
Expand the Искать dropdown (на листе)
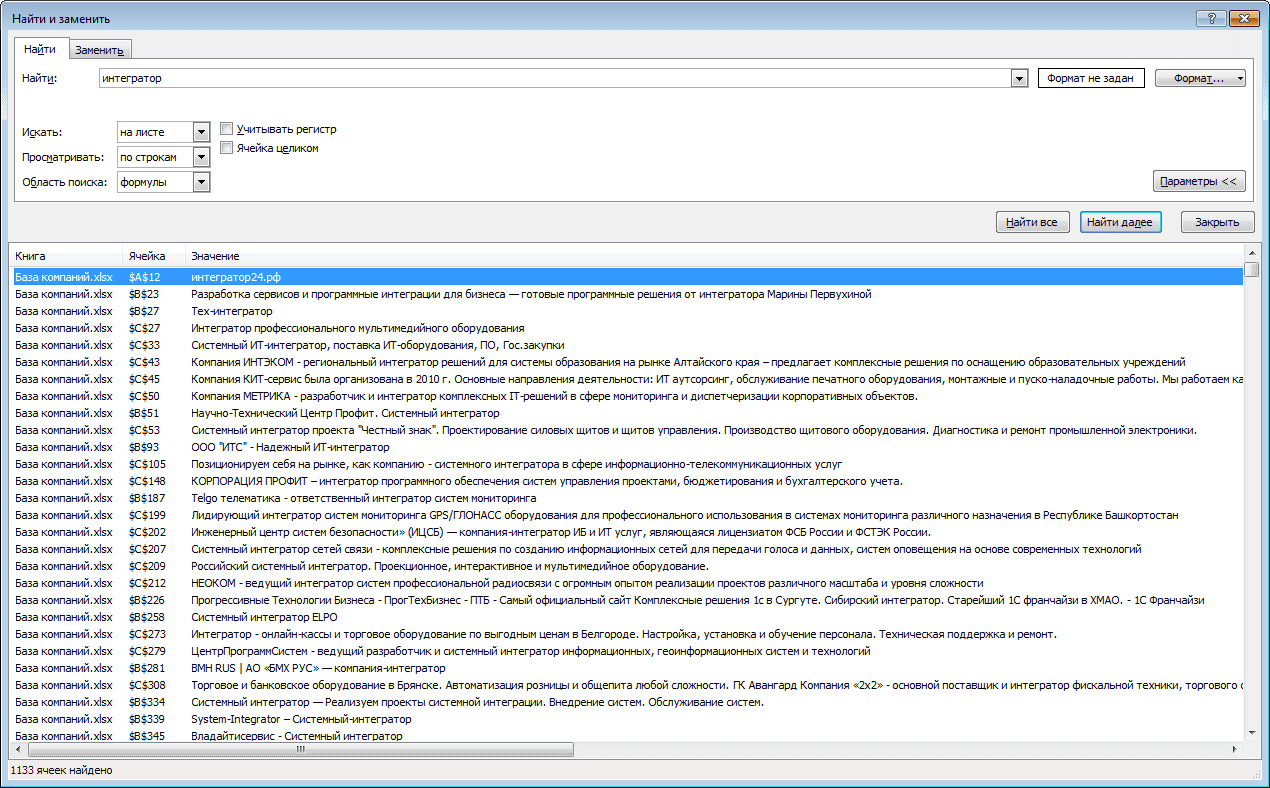[x=201, y=132]
